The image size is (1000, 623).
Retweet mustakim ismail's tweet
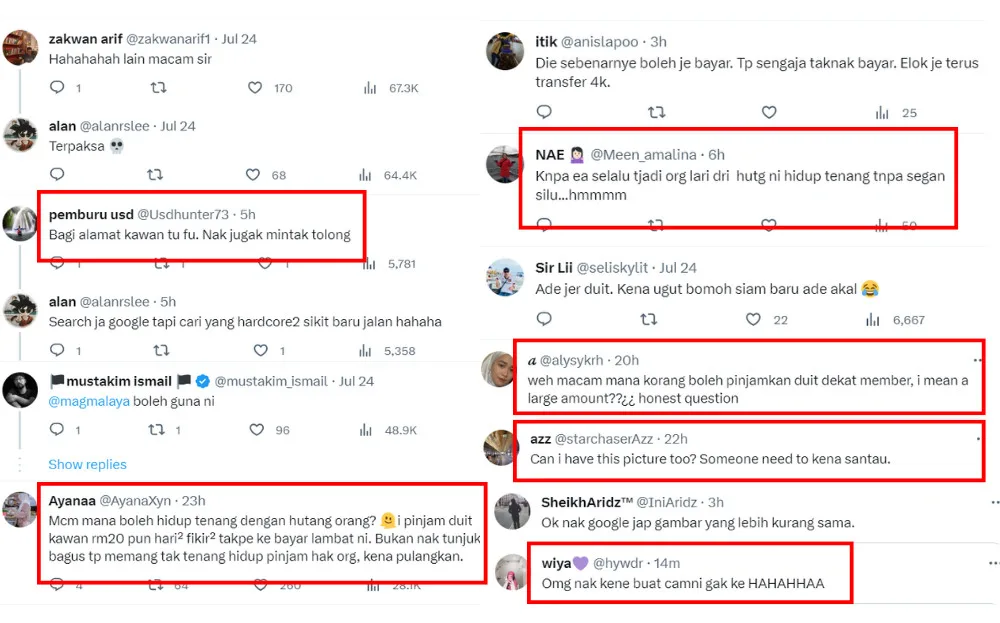click(x=157, y=430)
